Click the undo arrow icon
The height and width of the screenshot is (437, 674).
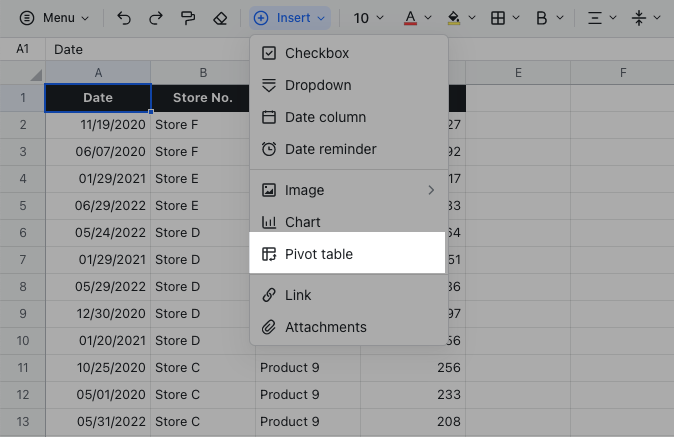(x=124, y=18)
